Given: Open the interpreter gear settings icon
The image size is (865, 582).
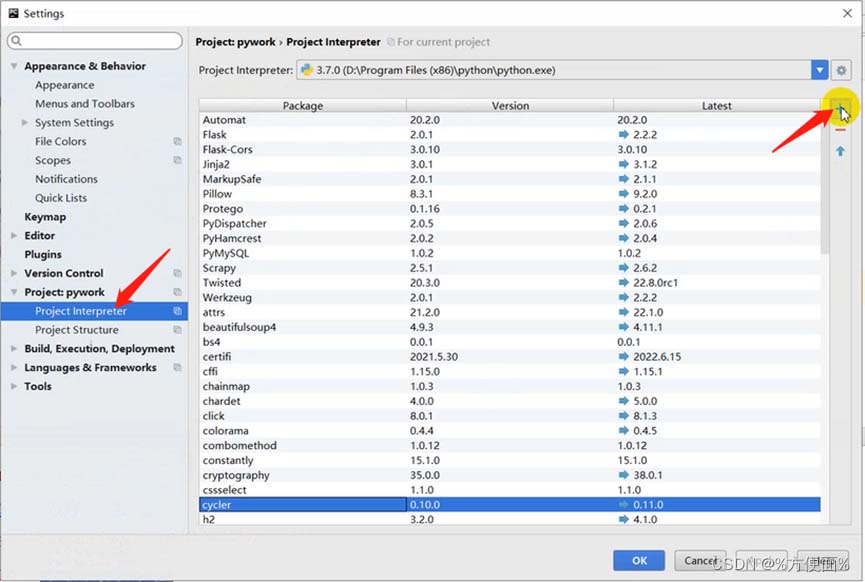Looking at the screenshot, I should pos(841,70).
